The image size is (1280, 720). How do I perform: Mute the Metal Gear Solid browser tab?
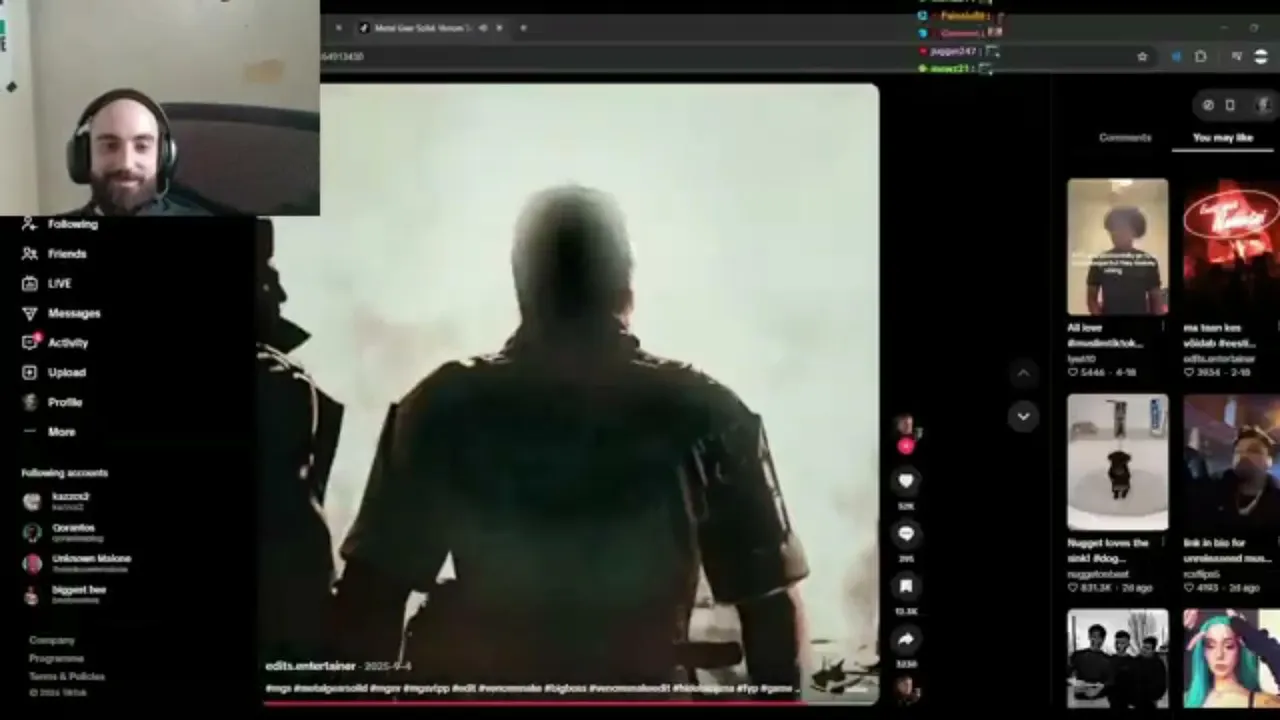tap(483, 28)
